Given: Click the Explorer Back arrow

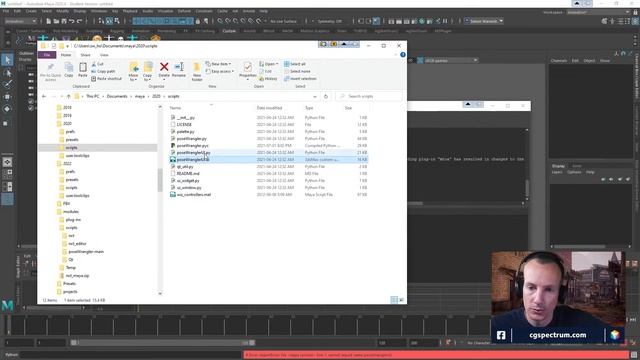Looking at the screenshot, I should click(44, 96).
